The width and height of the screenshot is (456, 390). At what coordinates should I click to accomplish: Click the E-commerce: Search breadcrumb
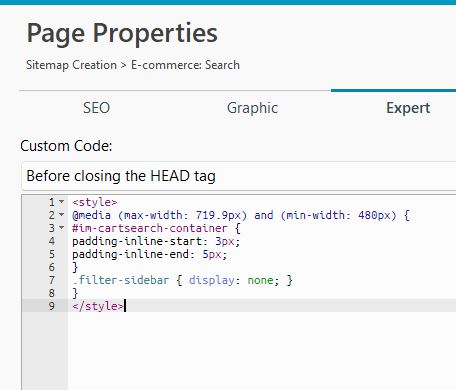click(x=185, y=65)
